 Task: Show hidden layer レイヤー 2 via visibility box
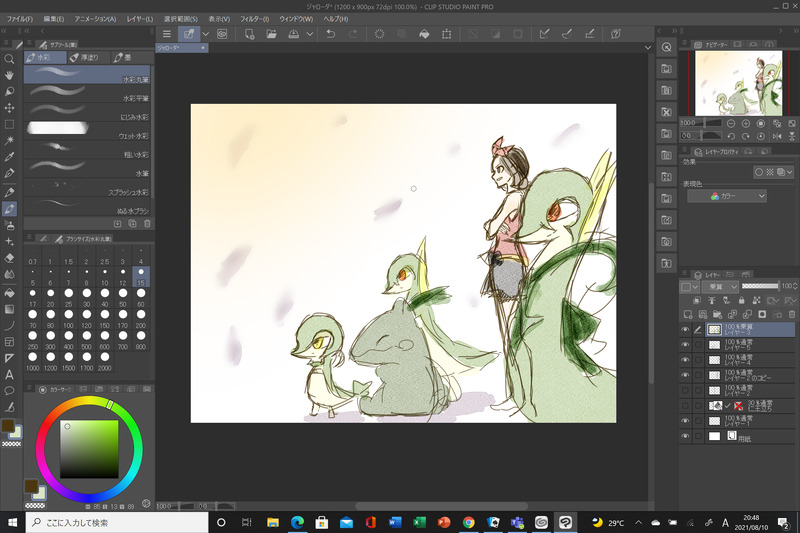685,391
